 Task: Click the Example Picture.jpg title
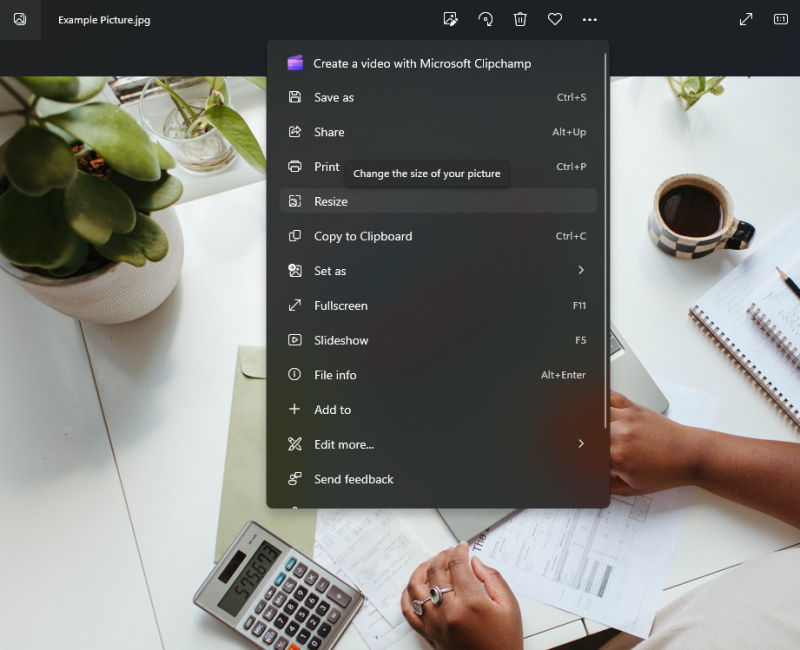(x=104, y=19)
